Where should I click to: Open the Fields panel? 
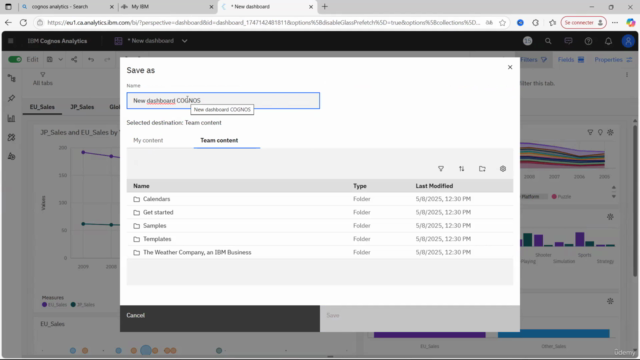(x=571, y=60)
